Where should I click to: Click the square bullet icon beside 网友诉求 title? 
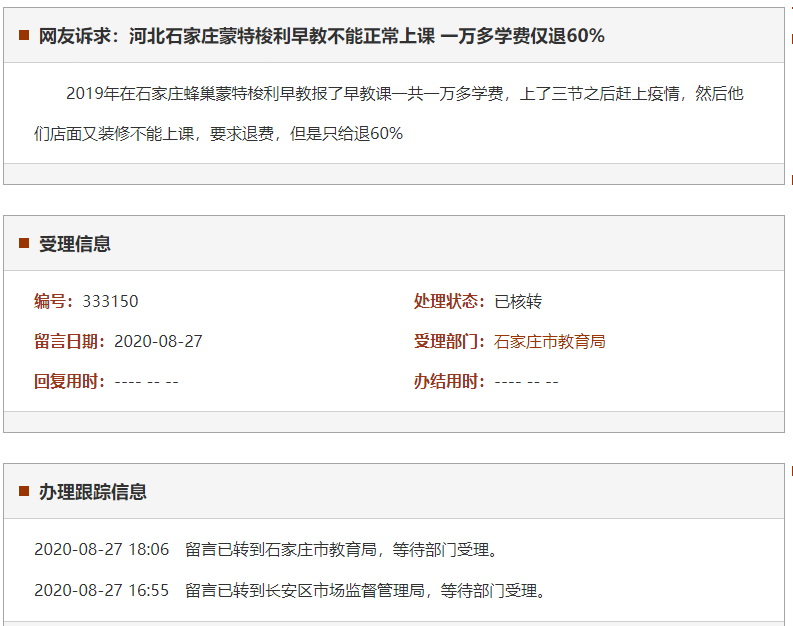pyautogui.click(x=24, y=36)
